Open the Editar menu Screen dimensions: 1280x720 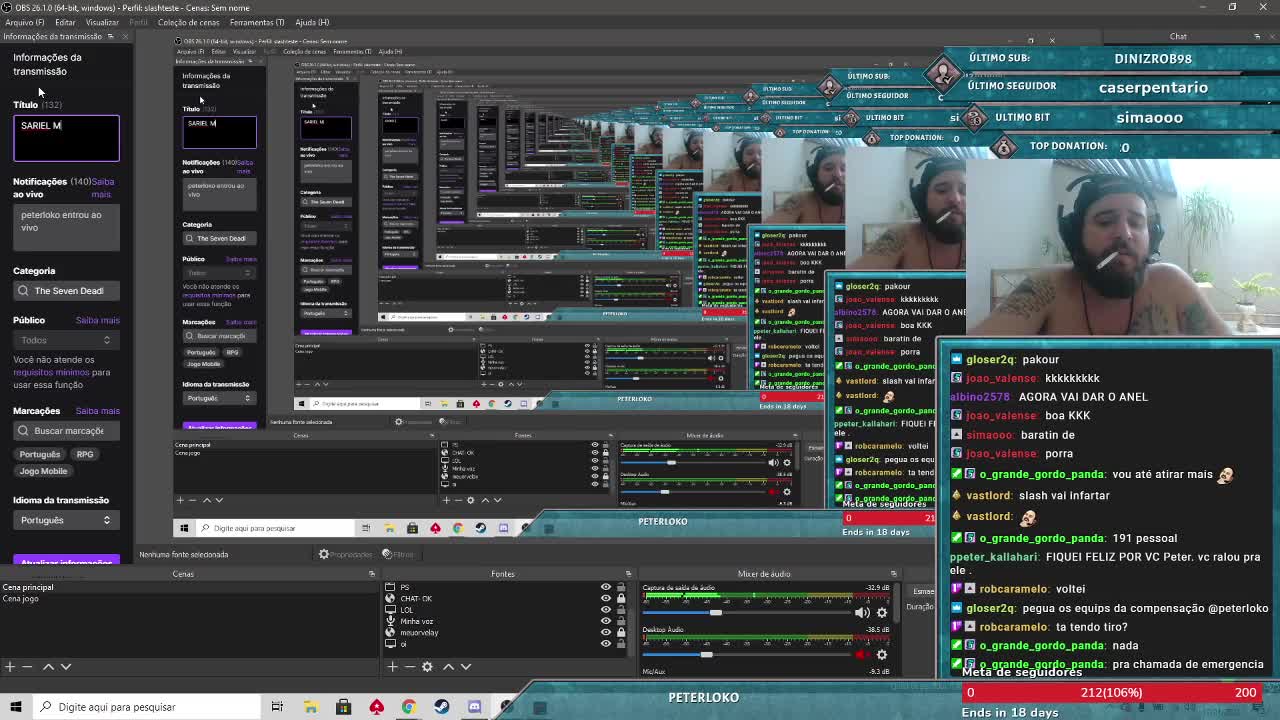pos(65,22)
